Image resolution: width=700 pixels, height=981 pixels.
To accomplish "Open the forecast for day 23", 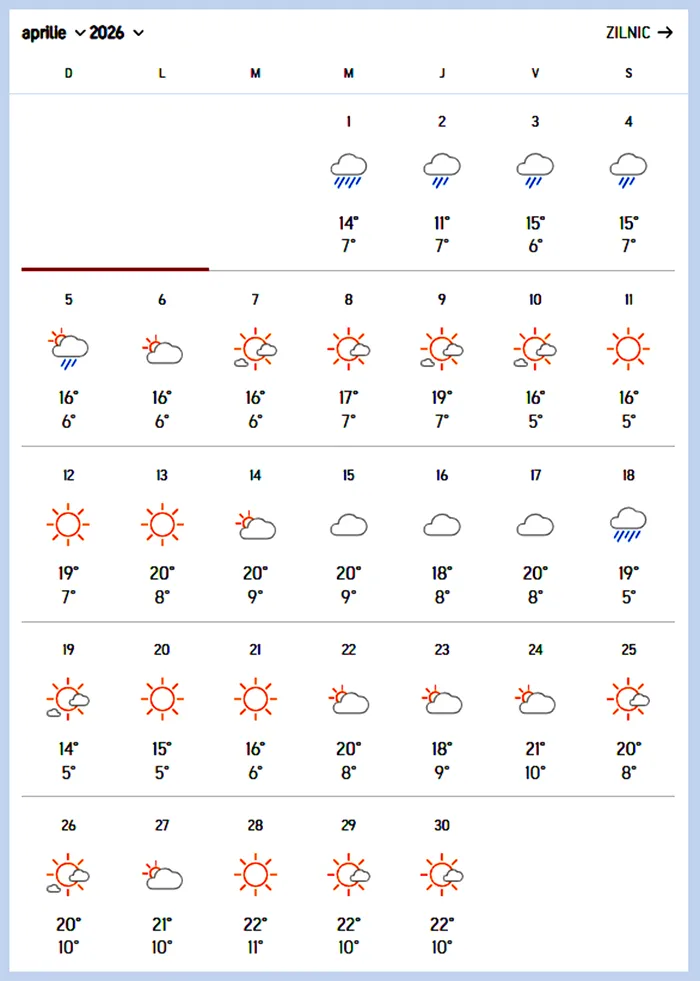I will click(442, 650).
